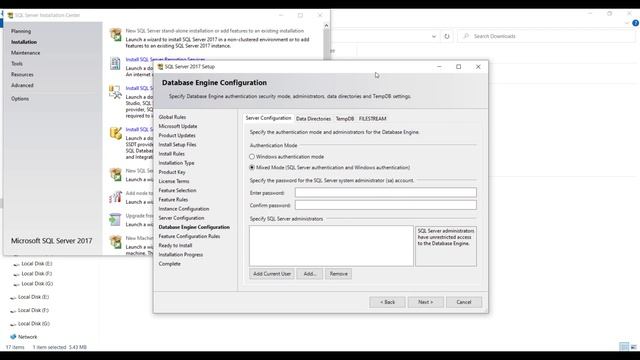Click the 17 items status bar text
The width and height of the screenshot is (640, 360).
pyautogui.click(x=15, y=347)
